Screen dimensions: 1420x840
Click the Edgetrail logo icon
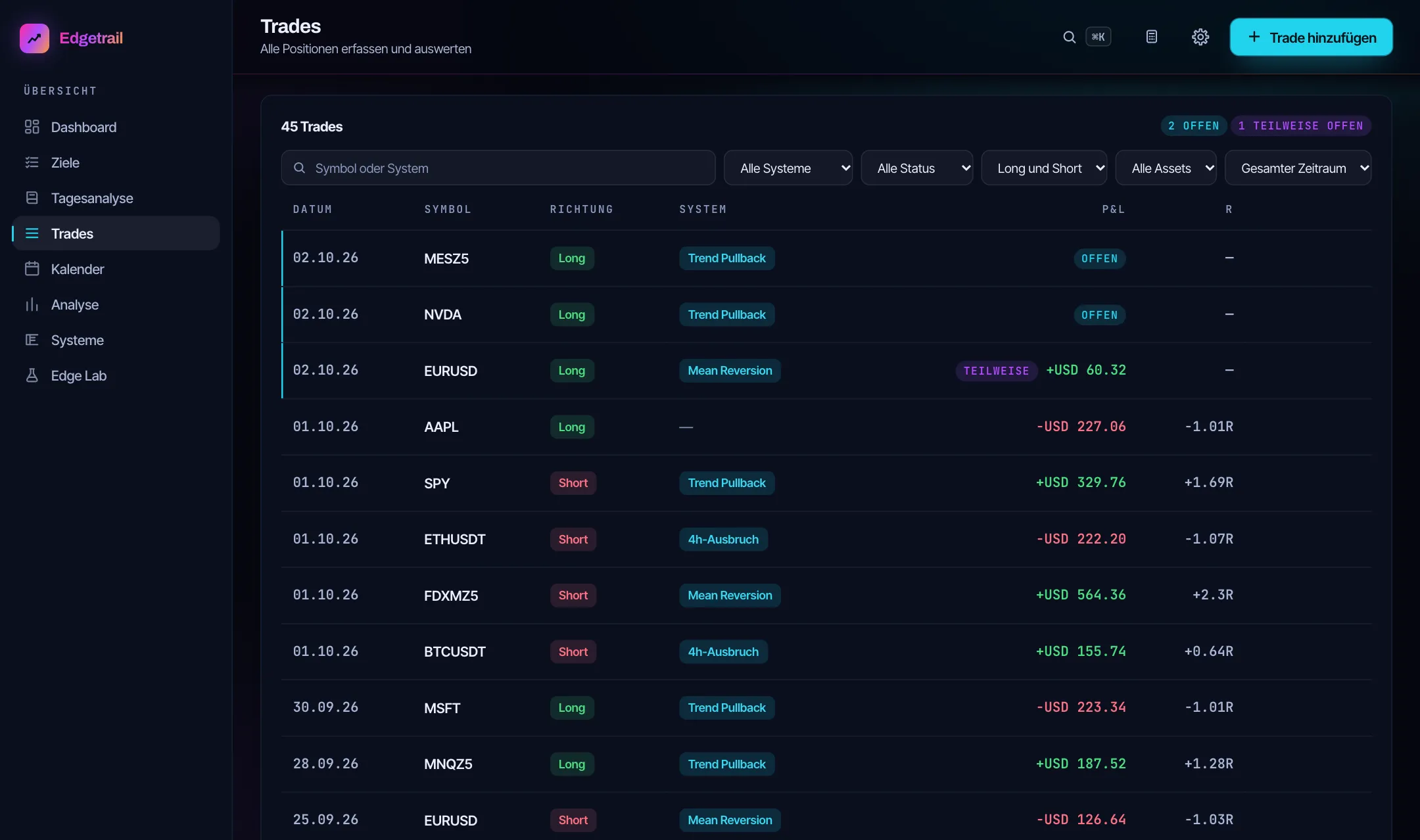point(34,38)
